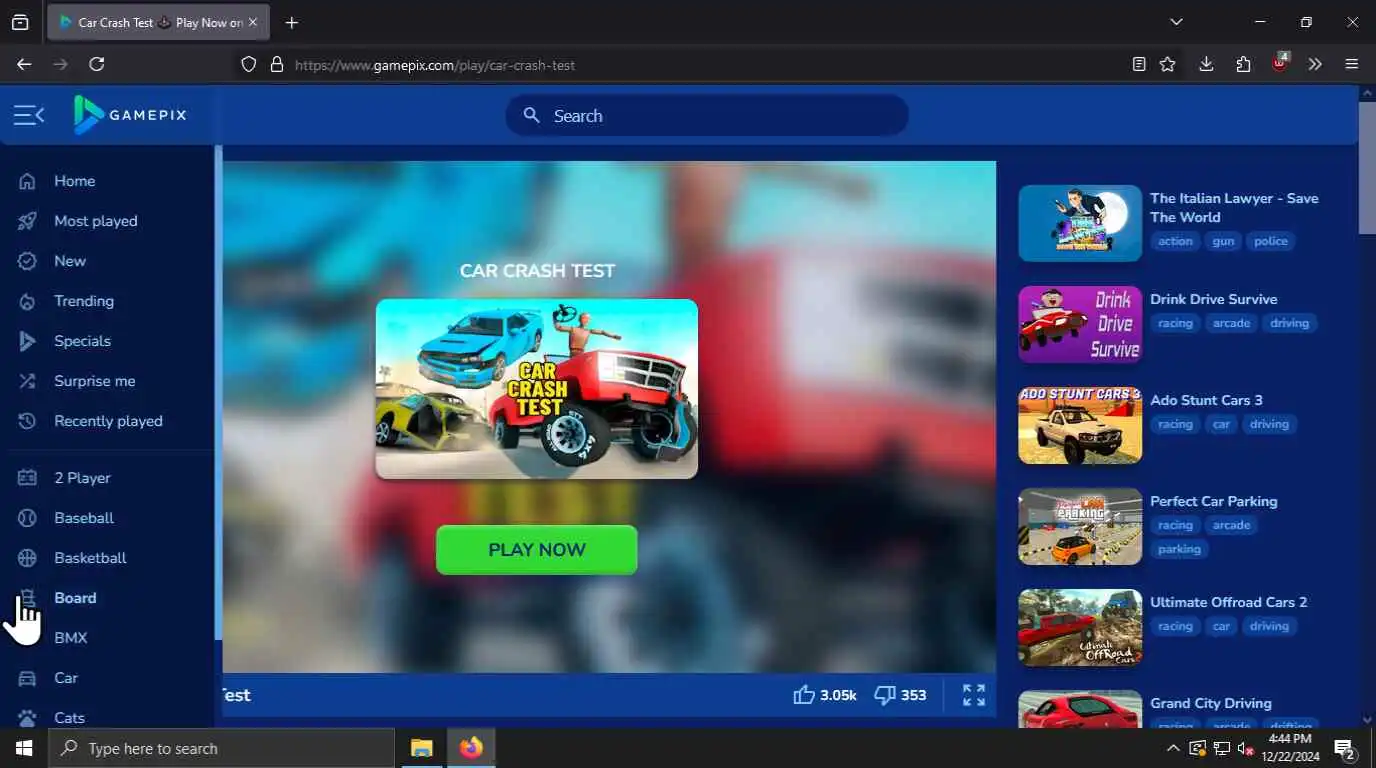List all tabs dropdown arrow
The height and width of the screenshot is (768, 1376).
(x=1176, y=22)
